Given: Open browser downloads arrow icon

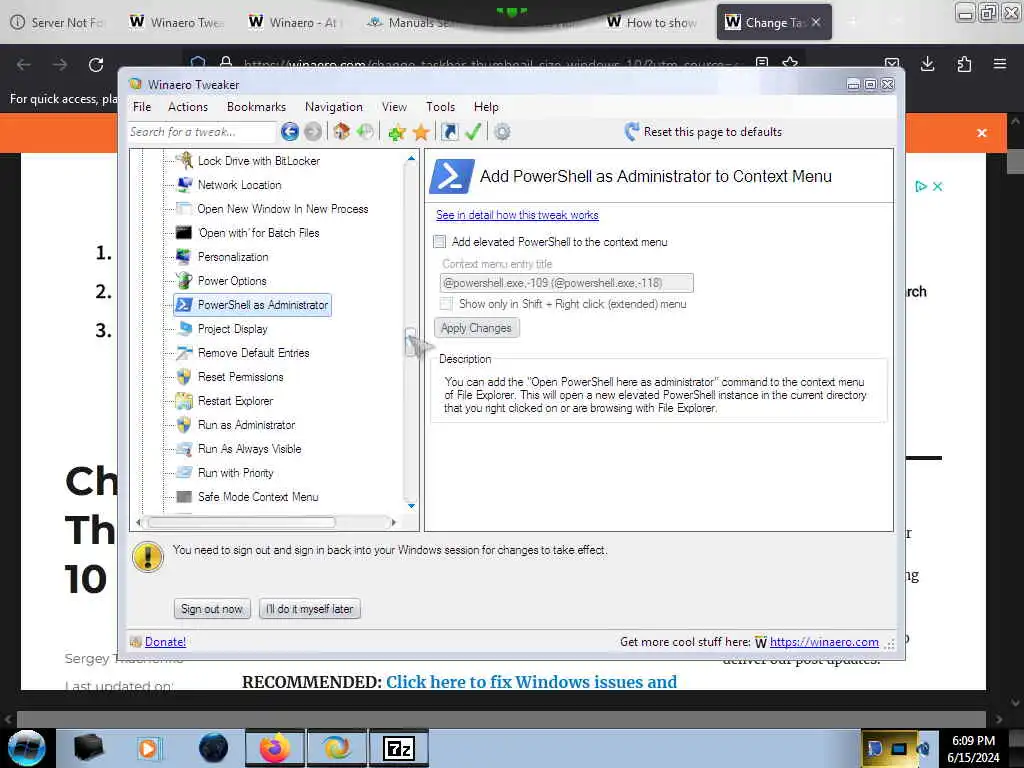Looking at the screenshot, I should 927,64.
